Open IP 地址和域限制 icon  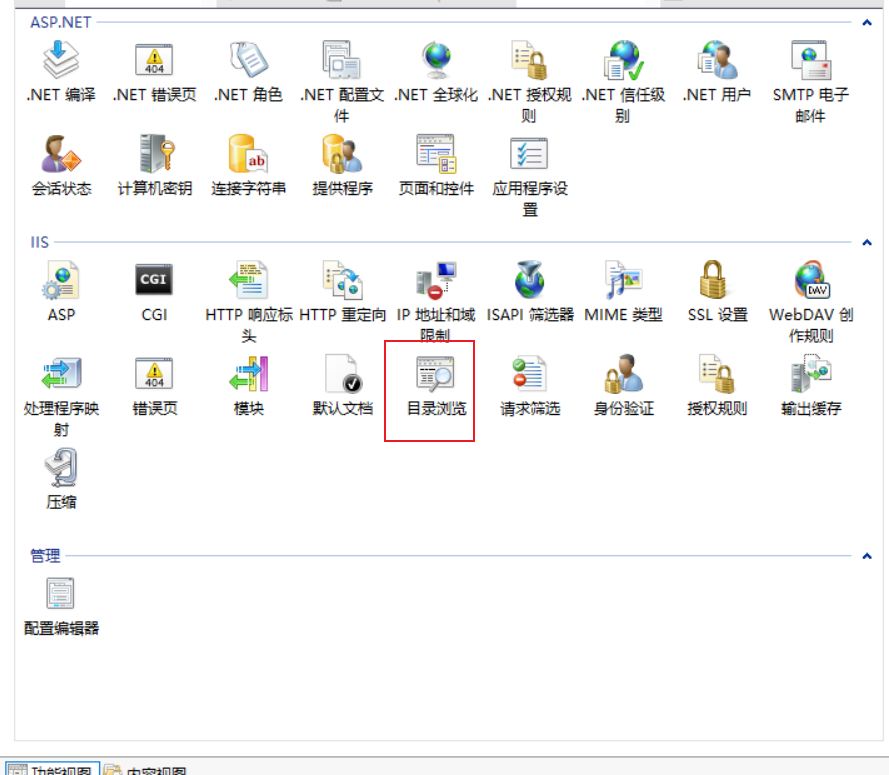(436, 280)
